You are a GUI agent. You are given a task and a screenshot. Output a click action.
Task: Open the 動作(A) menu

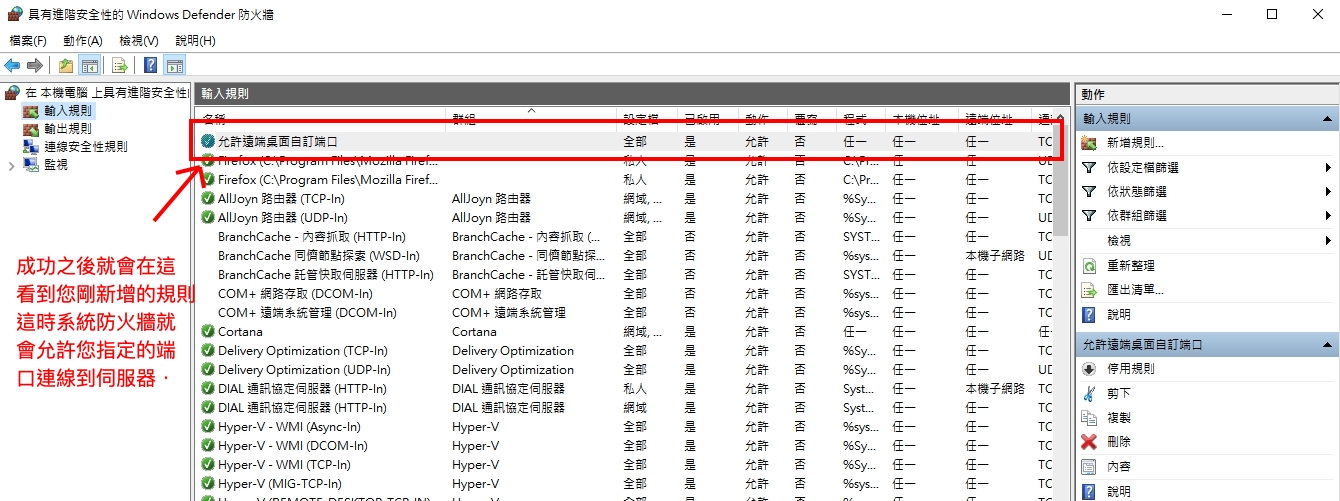point(82,41)
